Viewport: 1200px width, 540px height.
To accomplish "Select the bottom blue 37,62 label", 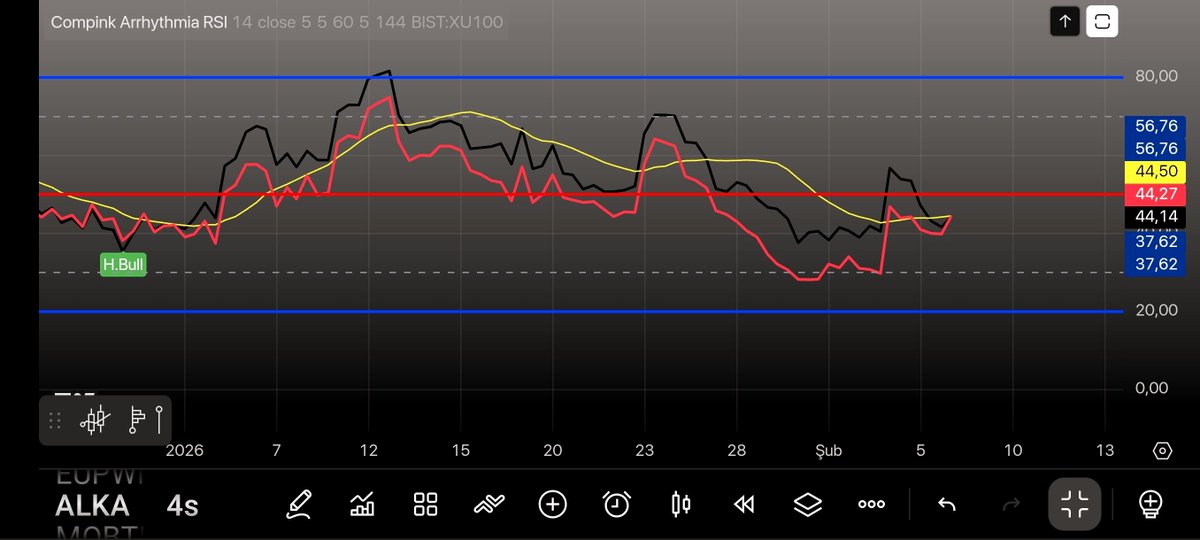I will [1155, 264].
